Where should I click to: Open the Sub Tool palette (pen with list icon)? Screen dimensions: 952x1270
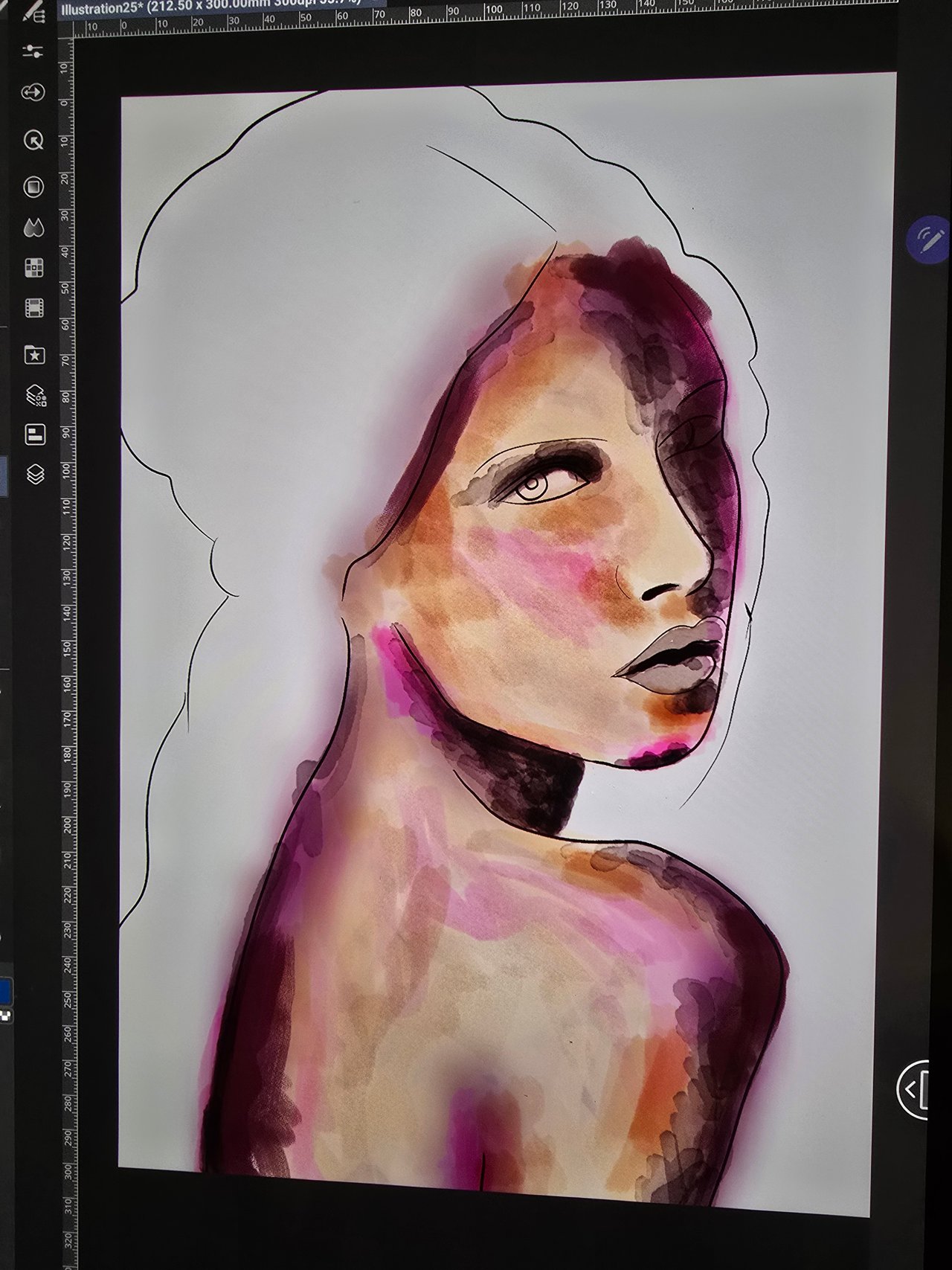coord(34,11)
